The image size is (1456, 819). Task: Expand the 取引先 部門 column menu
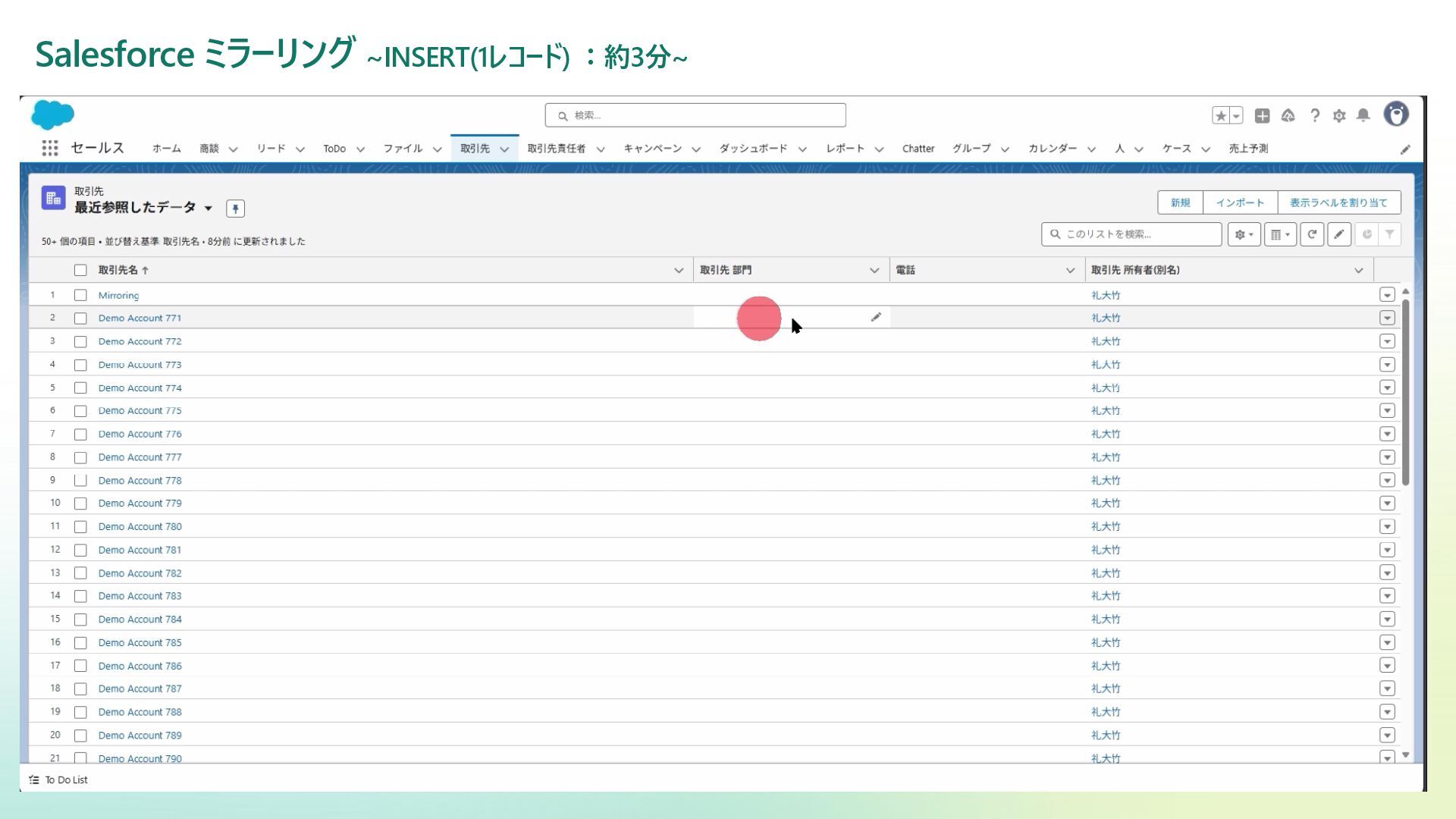[x=874, y=270]
